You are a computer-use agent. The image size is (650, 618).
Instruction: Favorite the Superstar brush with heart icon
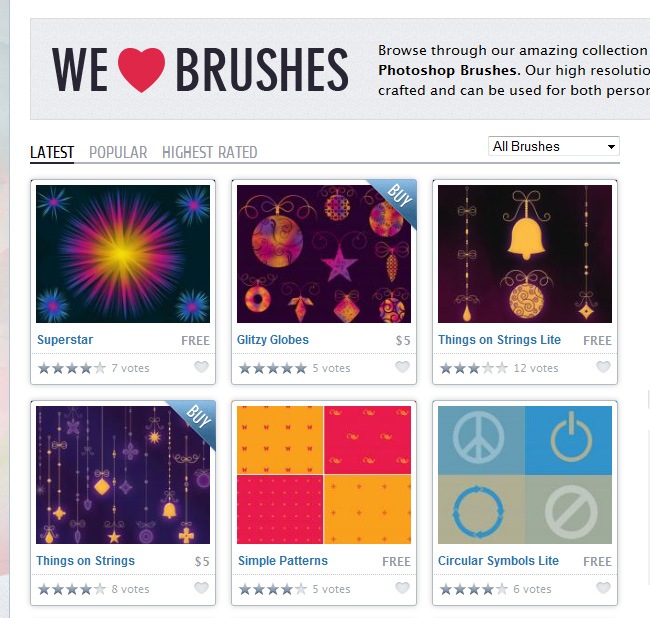click(x=201, y=367)
